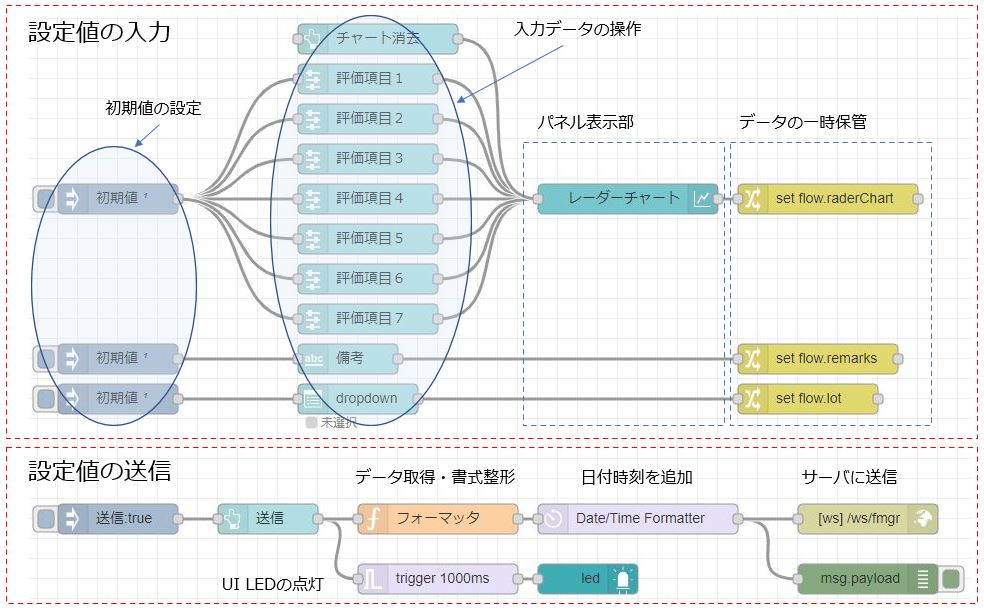The image size is (984, 610).
Task: Click the hand icon on チャート消去 node
Action: (313, 39)
